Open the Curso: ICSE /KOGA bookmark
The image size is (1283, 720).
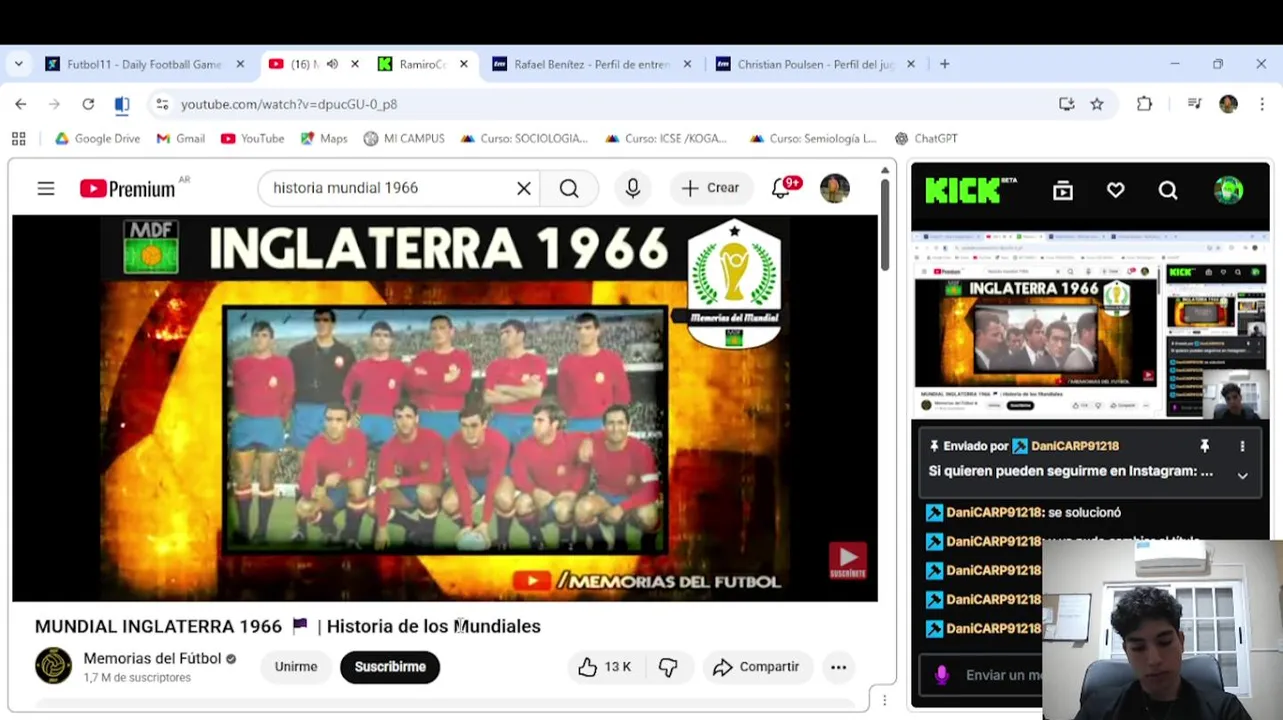(x=666, y=139)
